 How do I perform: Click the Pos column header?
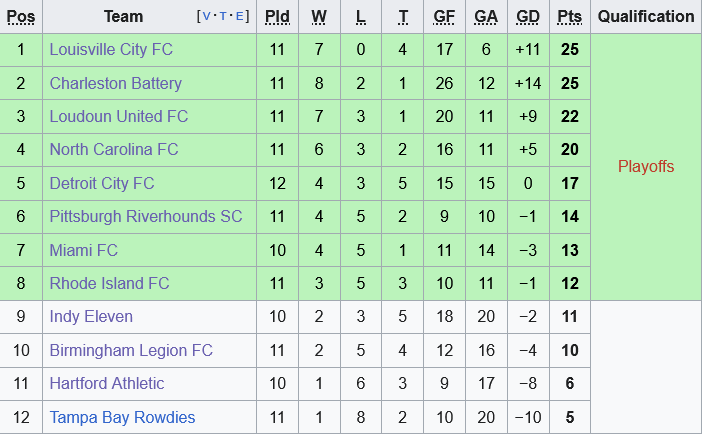pos(21,16)
